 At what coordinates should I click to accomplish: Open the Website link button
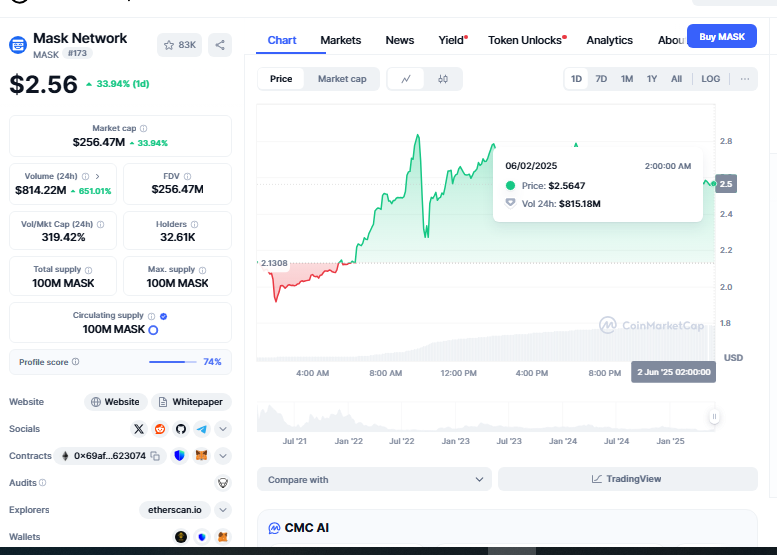(x=116, y=402)
